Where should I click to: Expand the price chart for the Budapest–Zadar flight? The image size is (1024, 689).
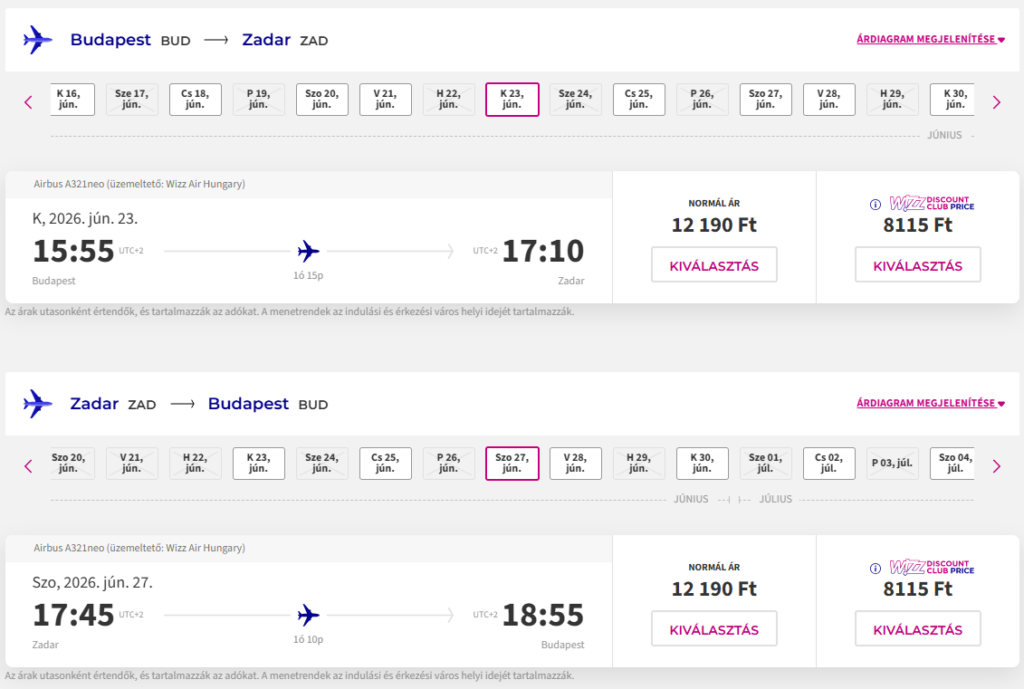930,40
